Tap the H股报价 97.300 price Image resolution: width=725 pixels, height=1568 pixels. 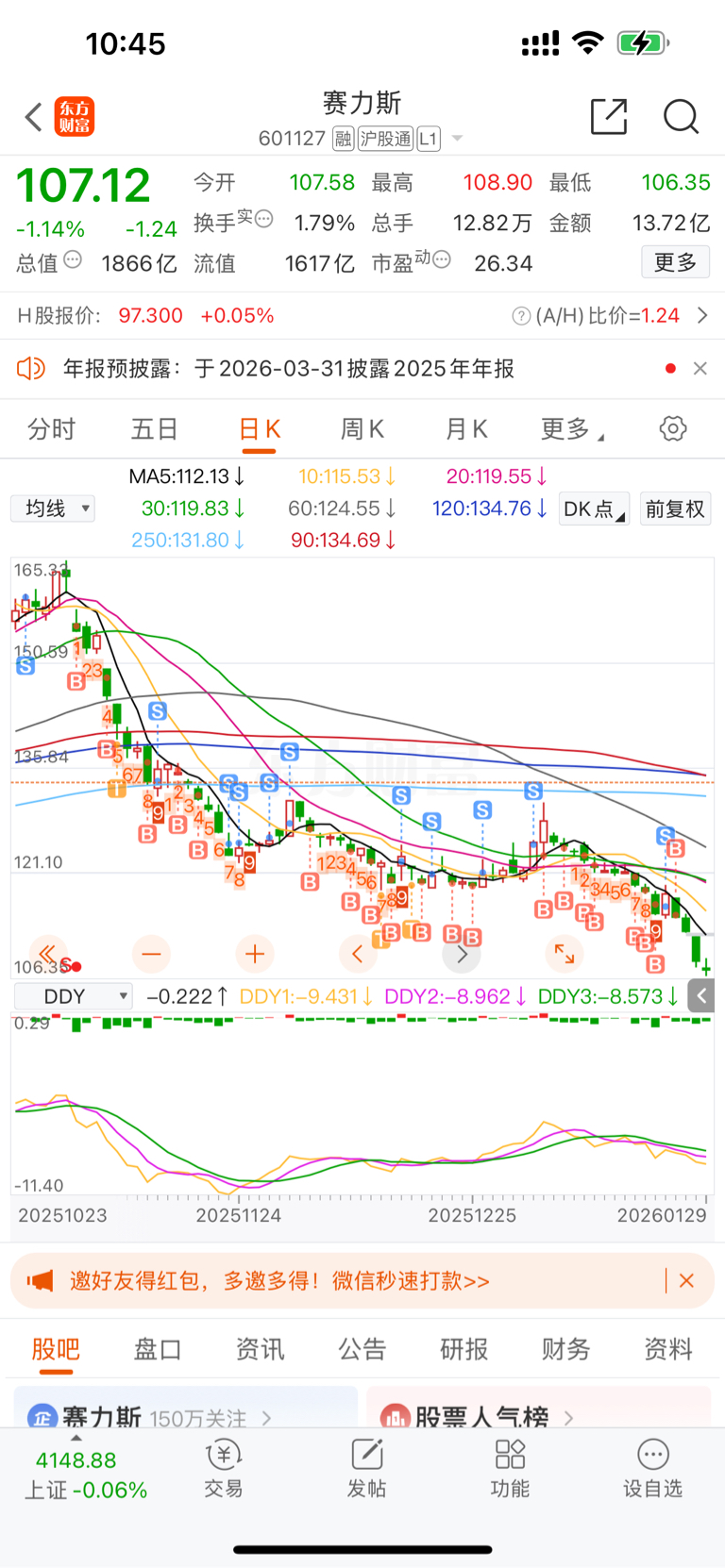click(151, 316)
